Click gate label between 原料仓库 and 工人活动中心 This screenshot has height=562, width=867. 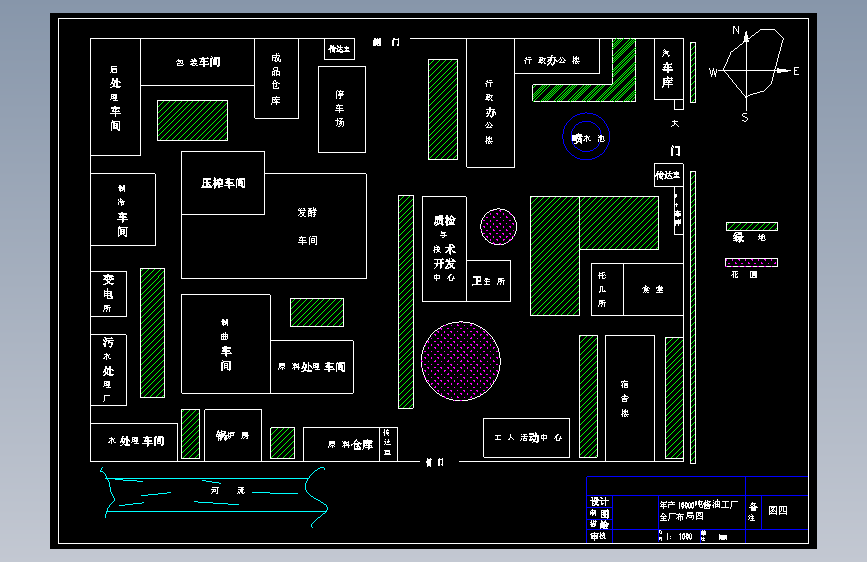(x=435, y=462)
